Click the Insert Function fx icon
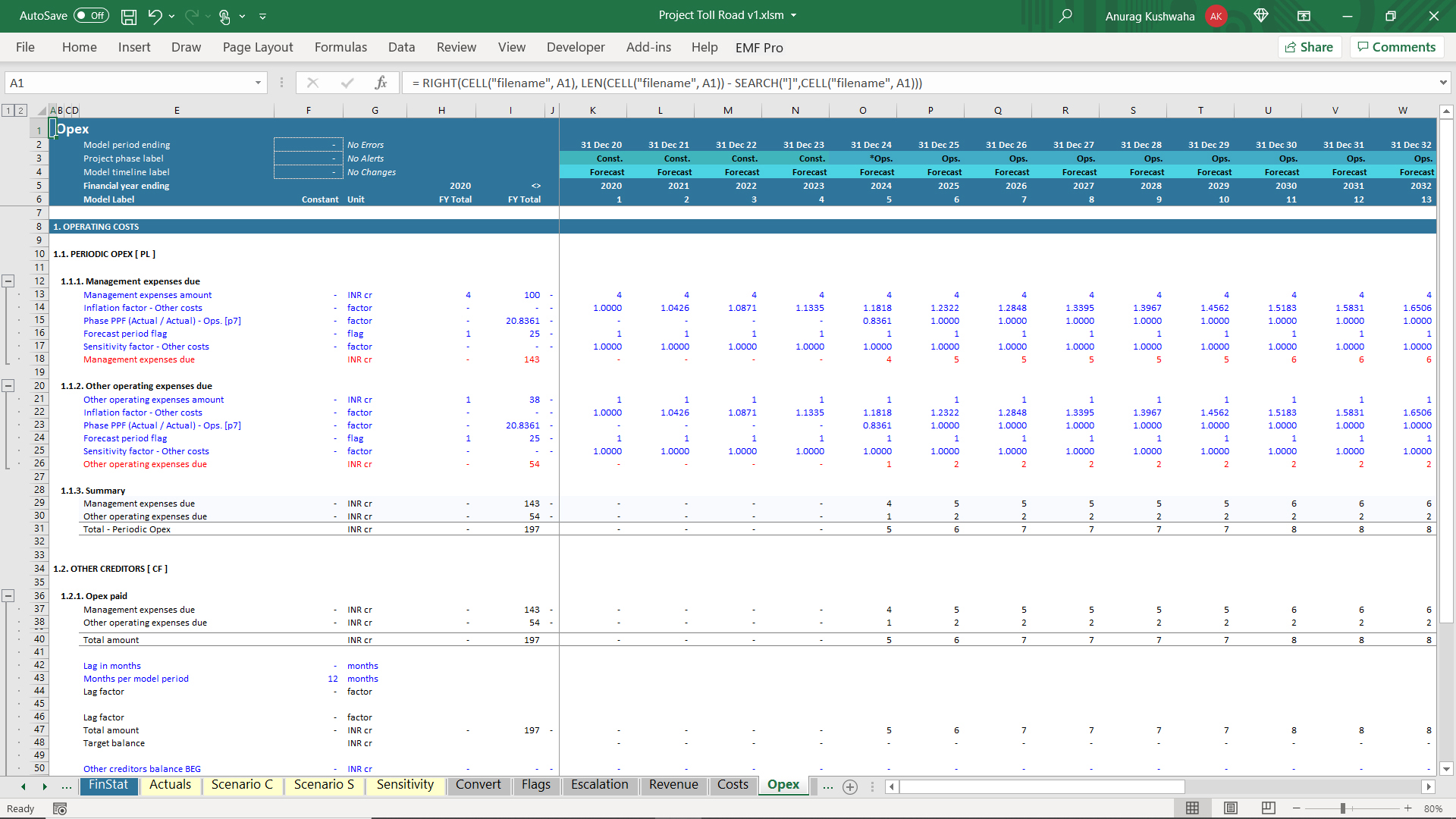The image size is (1456, 819). [381, 83]
